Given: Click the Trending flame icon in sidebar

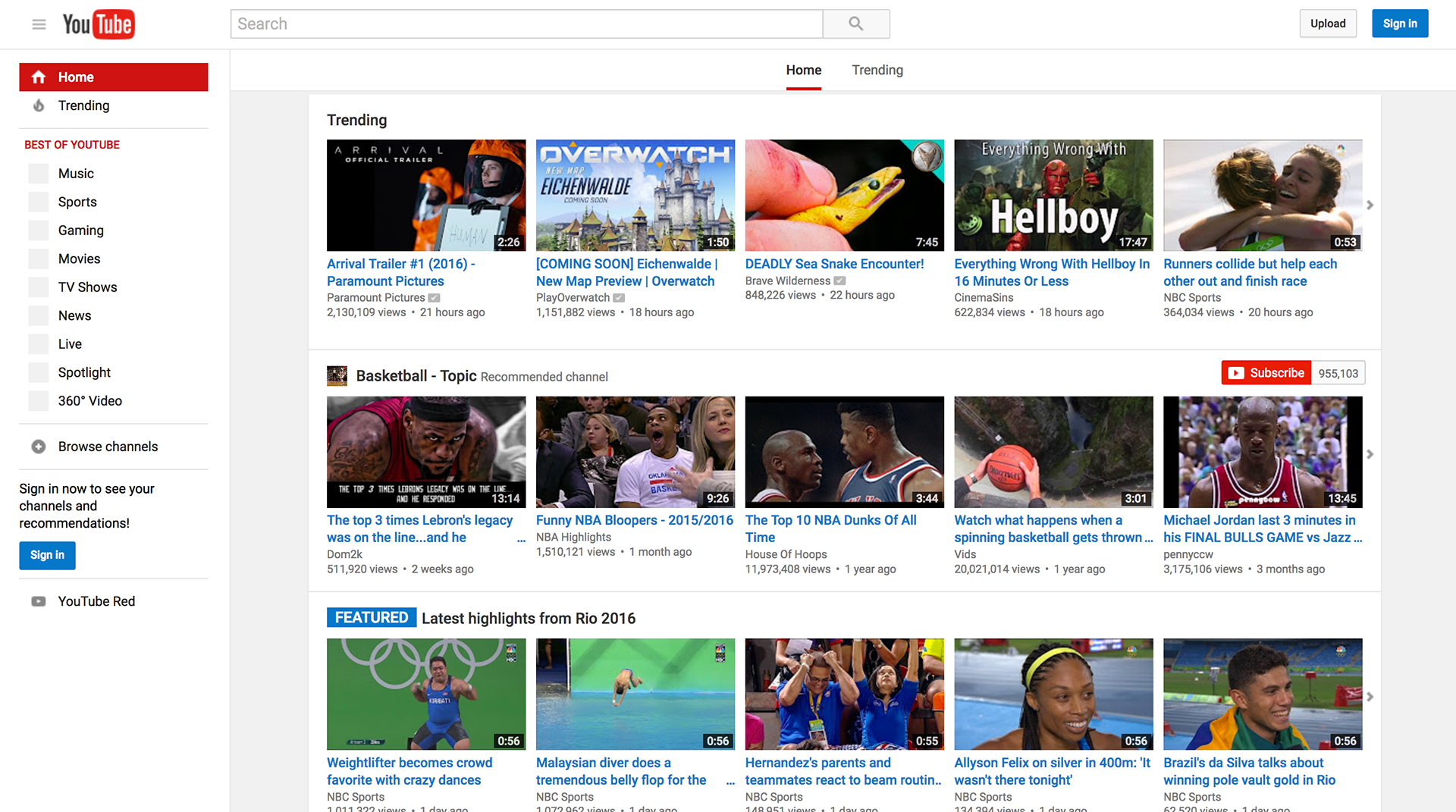Looking at the screenshot, I should [39, 105].
